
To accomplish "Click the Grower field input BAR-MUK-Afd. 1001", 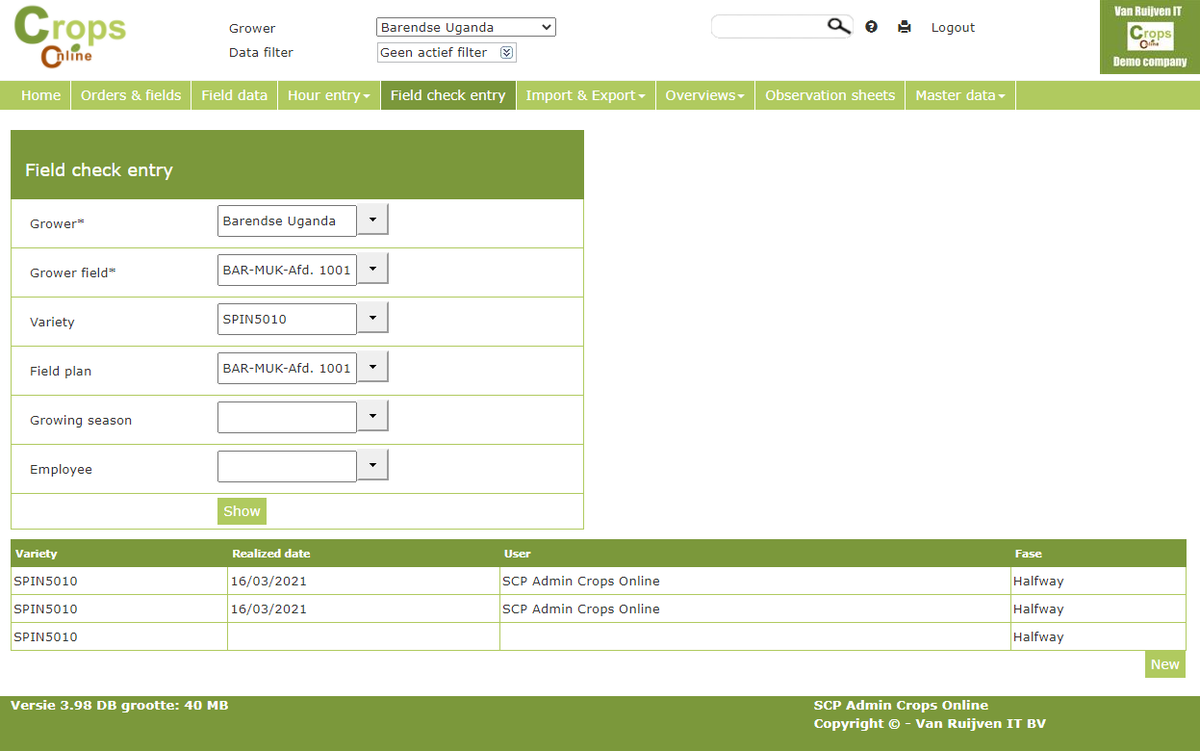I will 287,270.
